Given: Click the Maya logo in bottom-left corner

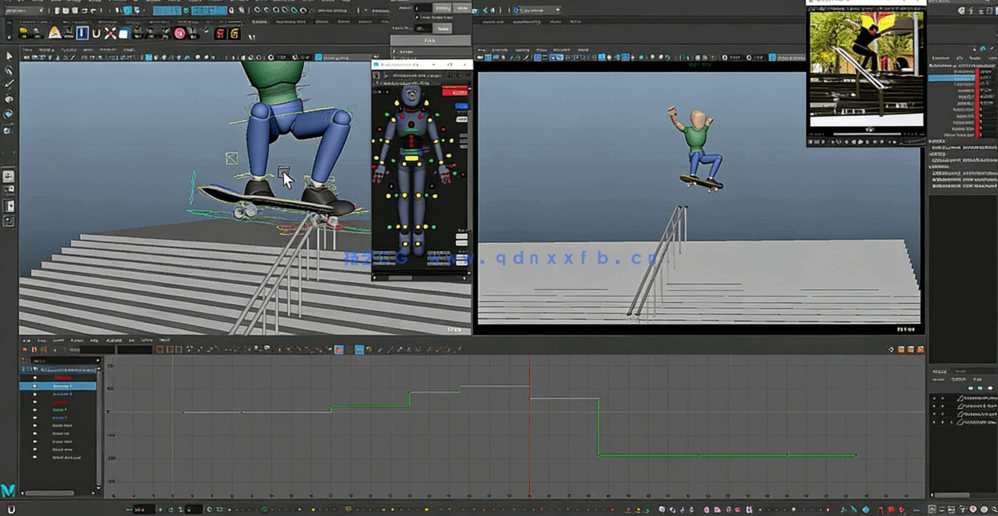Looking at the screenshot, I should [9, 490].
